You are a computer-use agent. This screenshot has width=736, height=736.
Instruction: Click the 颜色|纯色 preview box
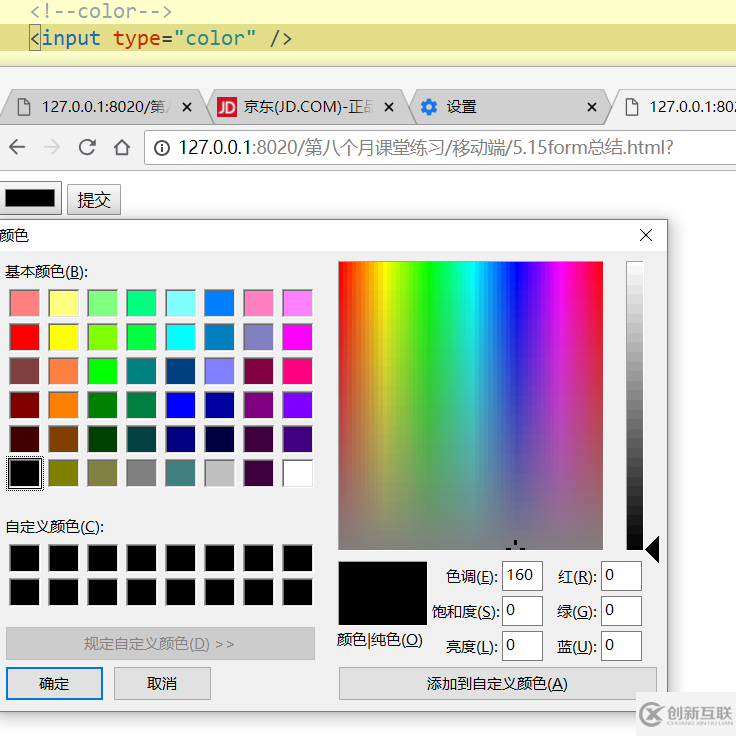[x=383, y=593]
